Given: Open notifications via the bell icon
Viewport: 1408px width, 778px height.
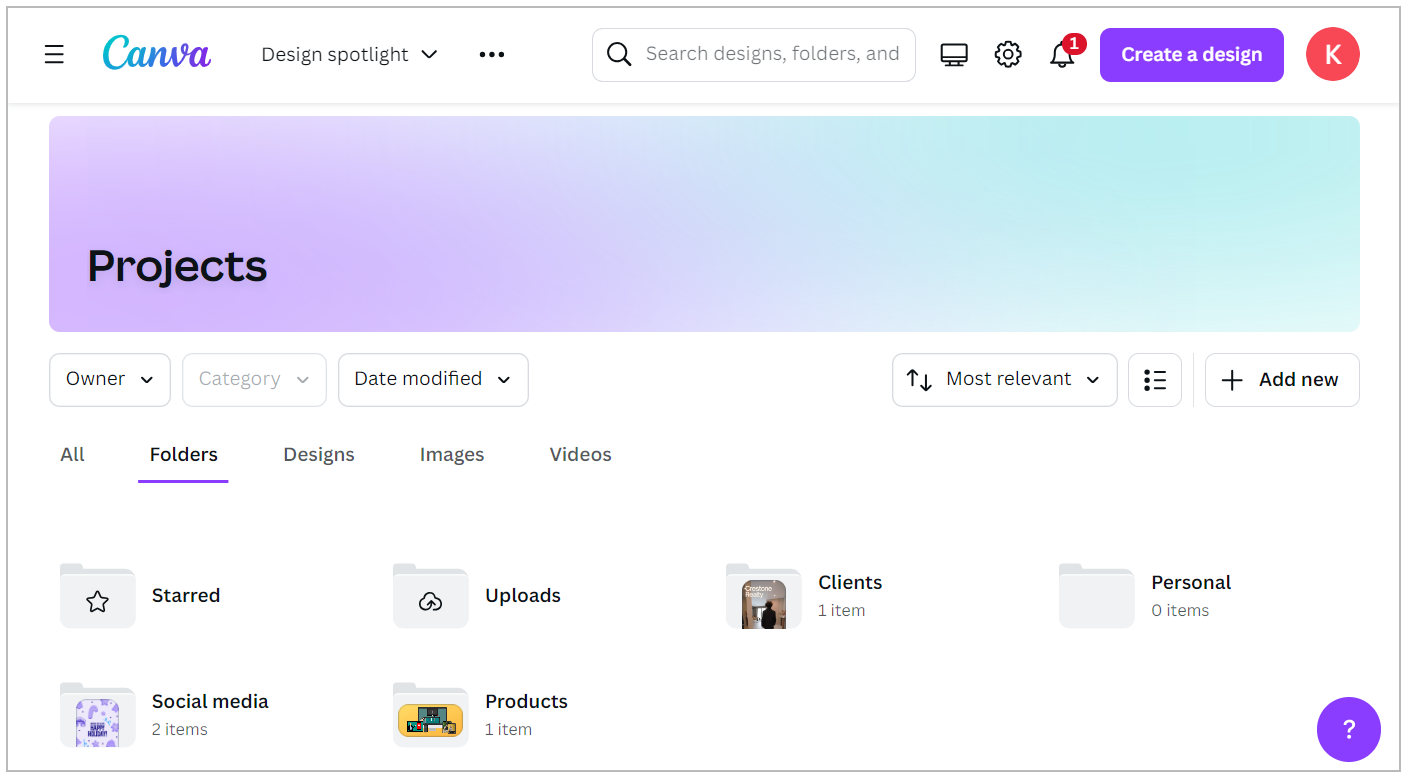Looking at the screenshot, I should [1062, 56].
